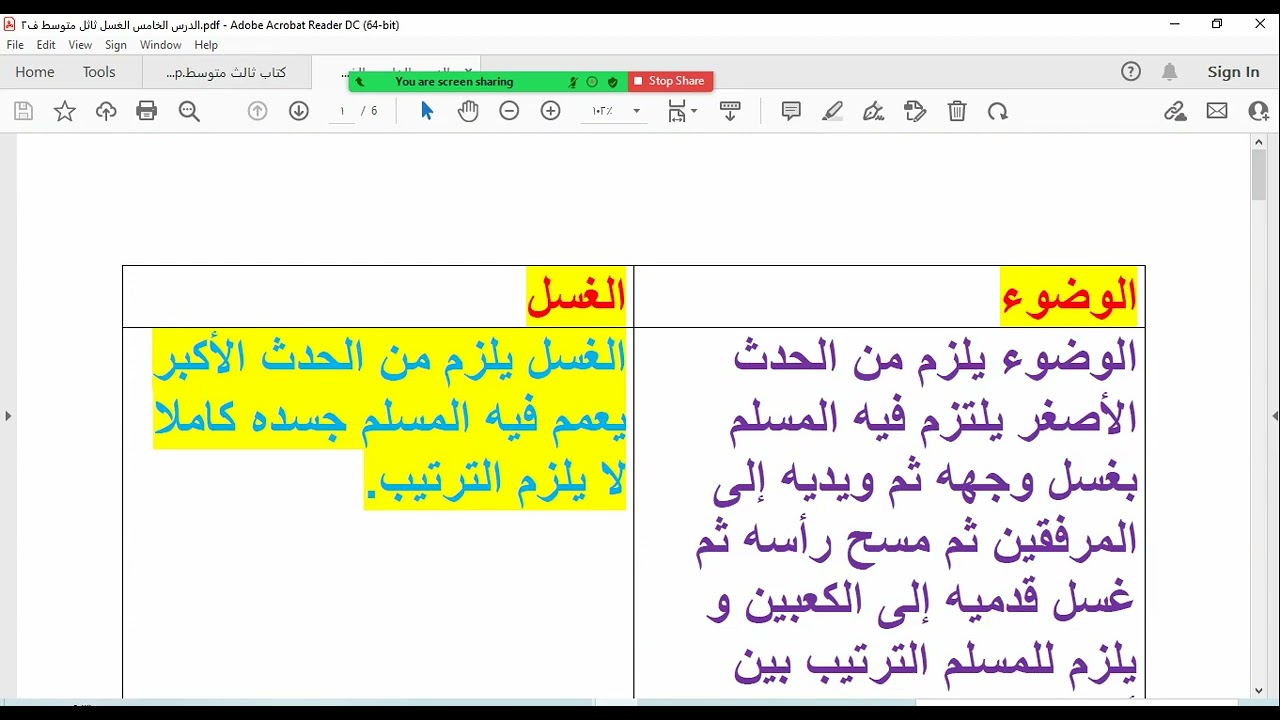Open the Help question mark icon
Screen dimensions: 1280x720
click(1131, 71)
